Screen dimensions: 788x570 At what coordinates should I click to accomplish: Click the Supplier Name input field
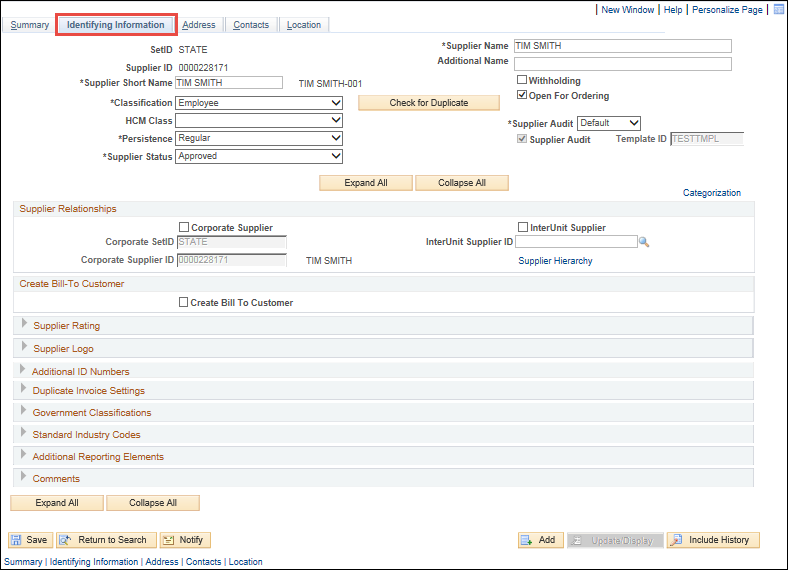click(623, 46)
